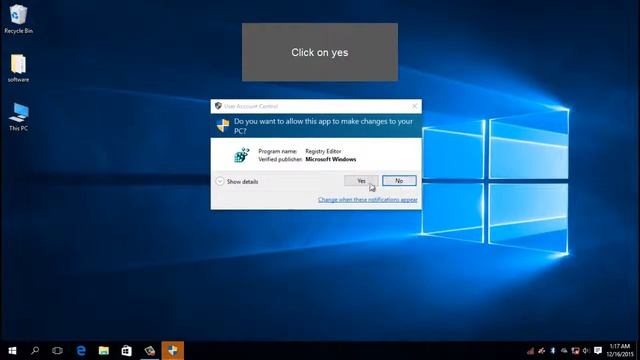640x360 pixels.
Task: Launch Microsoft Edge from the taskbar
Action: [x=81, y=351]
